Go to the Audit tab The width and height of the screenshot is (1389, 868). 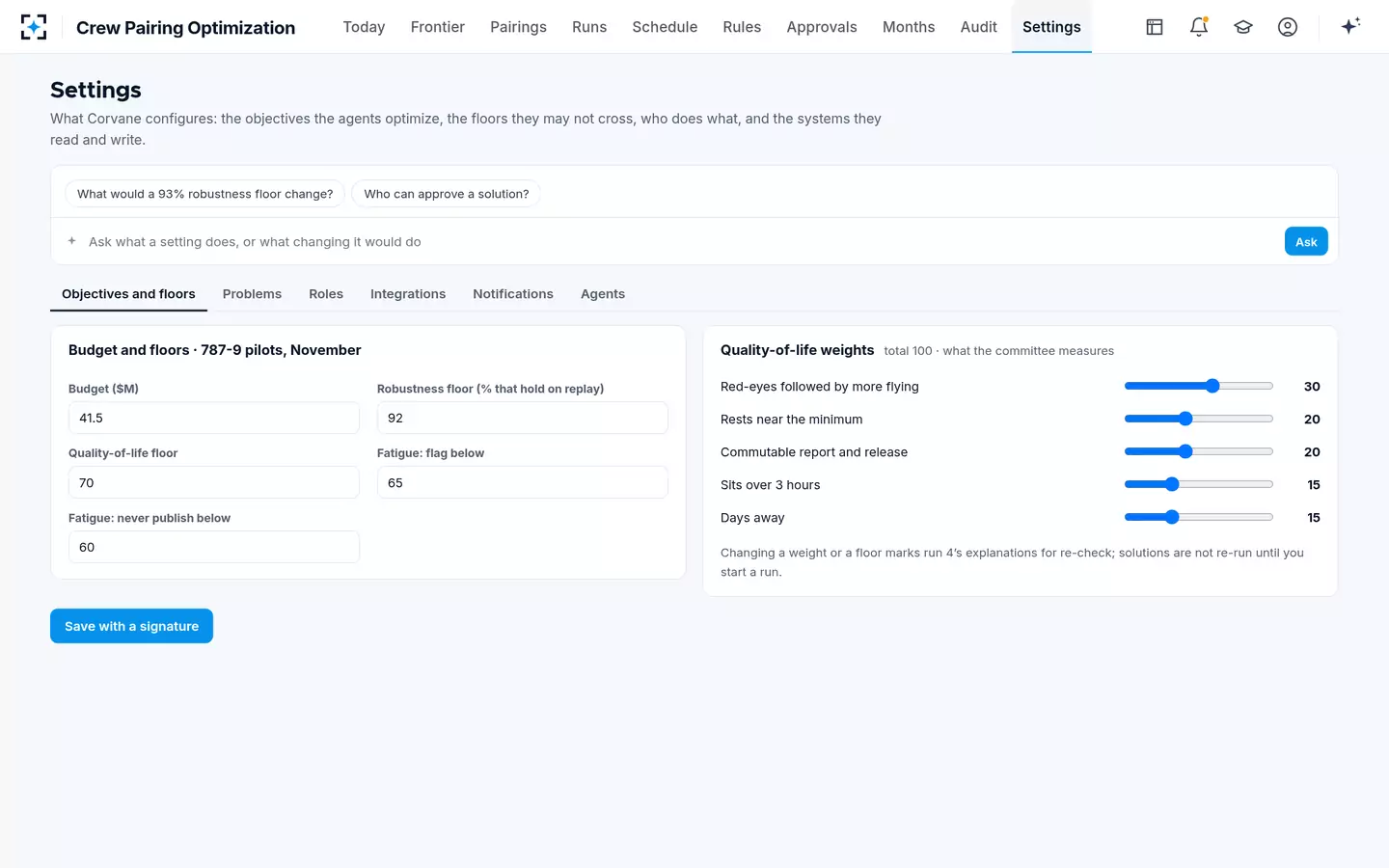tap(979, 27)
